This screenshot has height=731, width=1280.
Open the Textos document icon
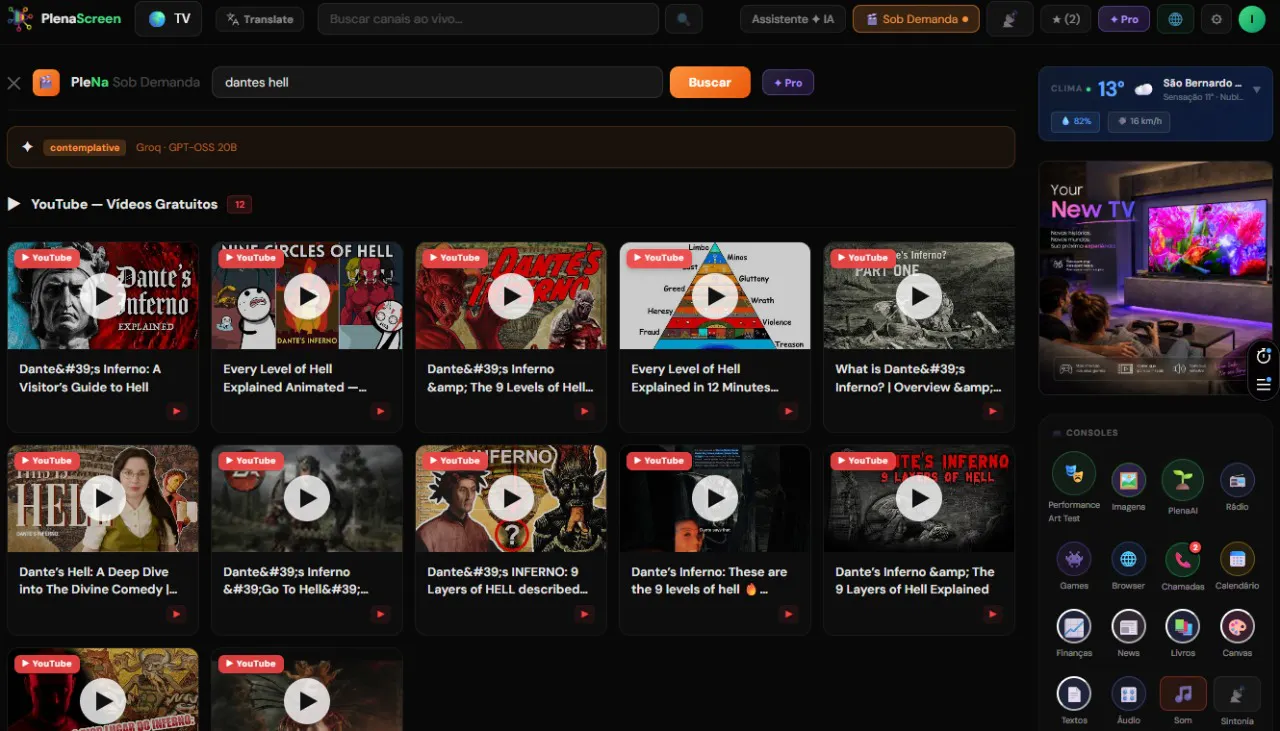coord(1074,694)
